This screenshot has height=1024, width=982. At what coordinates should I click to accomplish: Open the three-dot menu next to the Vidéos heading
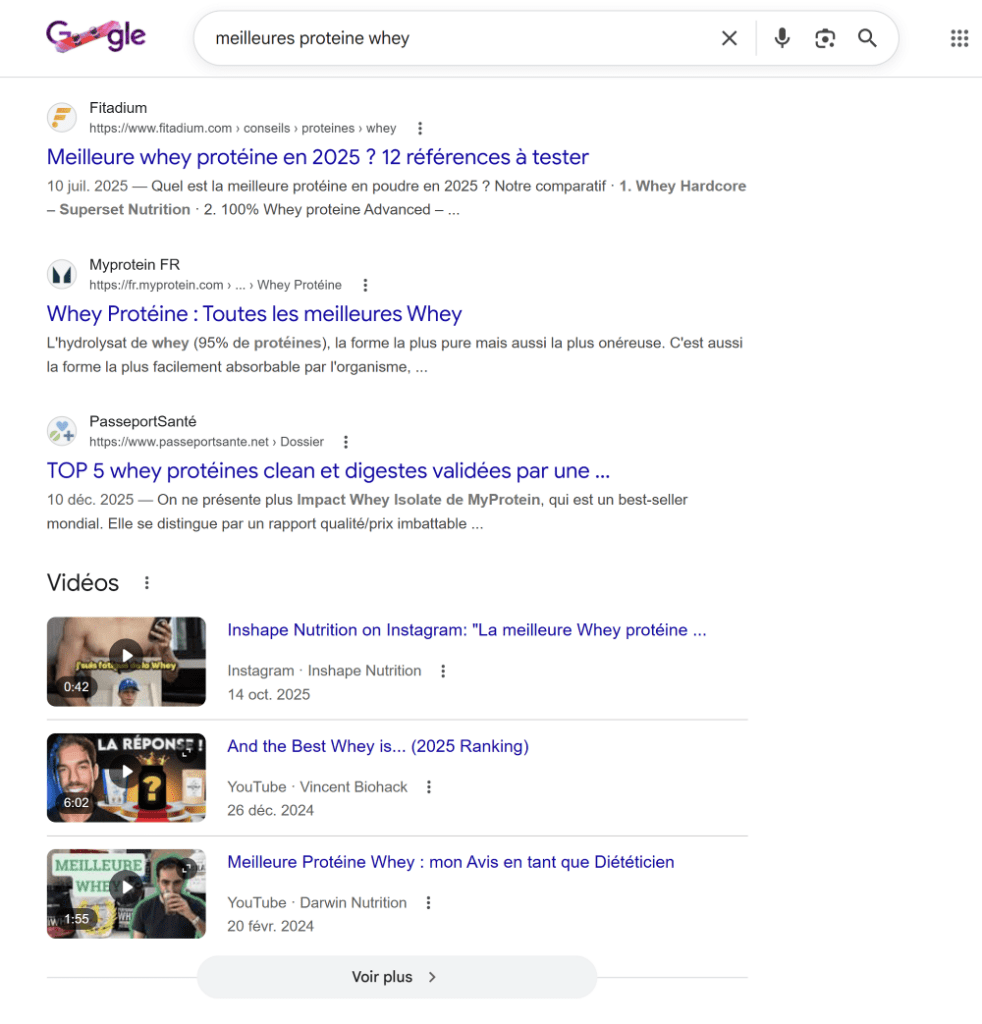(147, 582)
